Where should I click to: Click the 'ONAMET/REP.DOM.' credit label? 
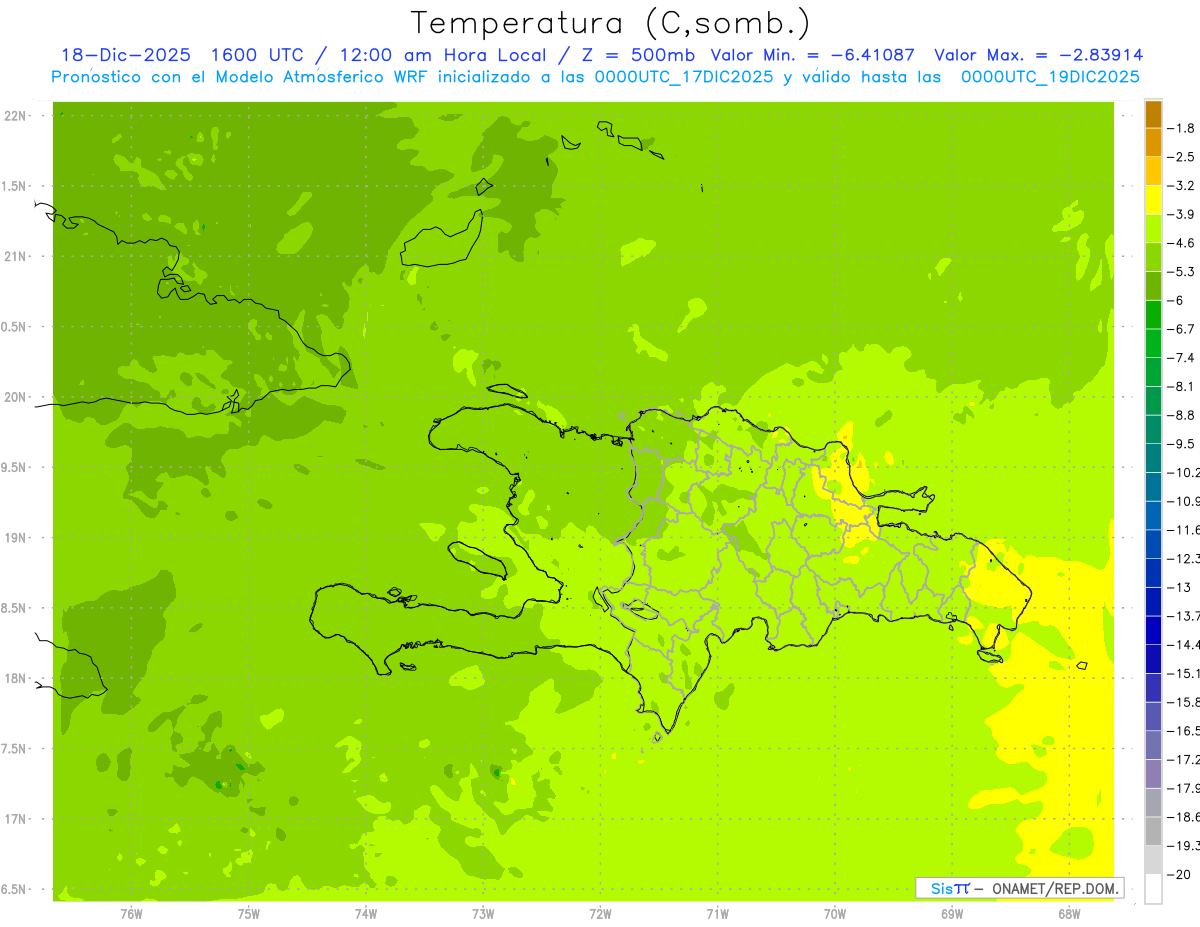click(1055, 888)
